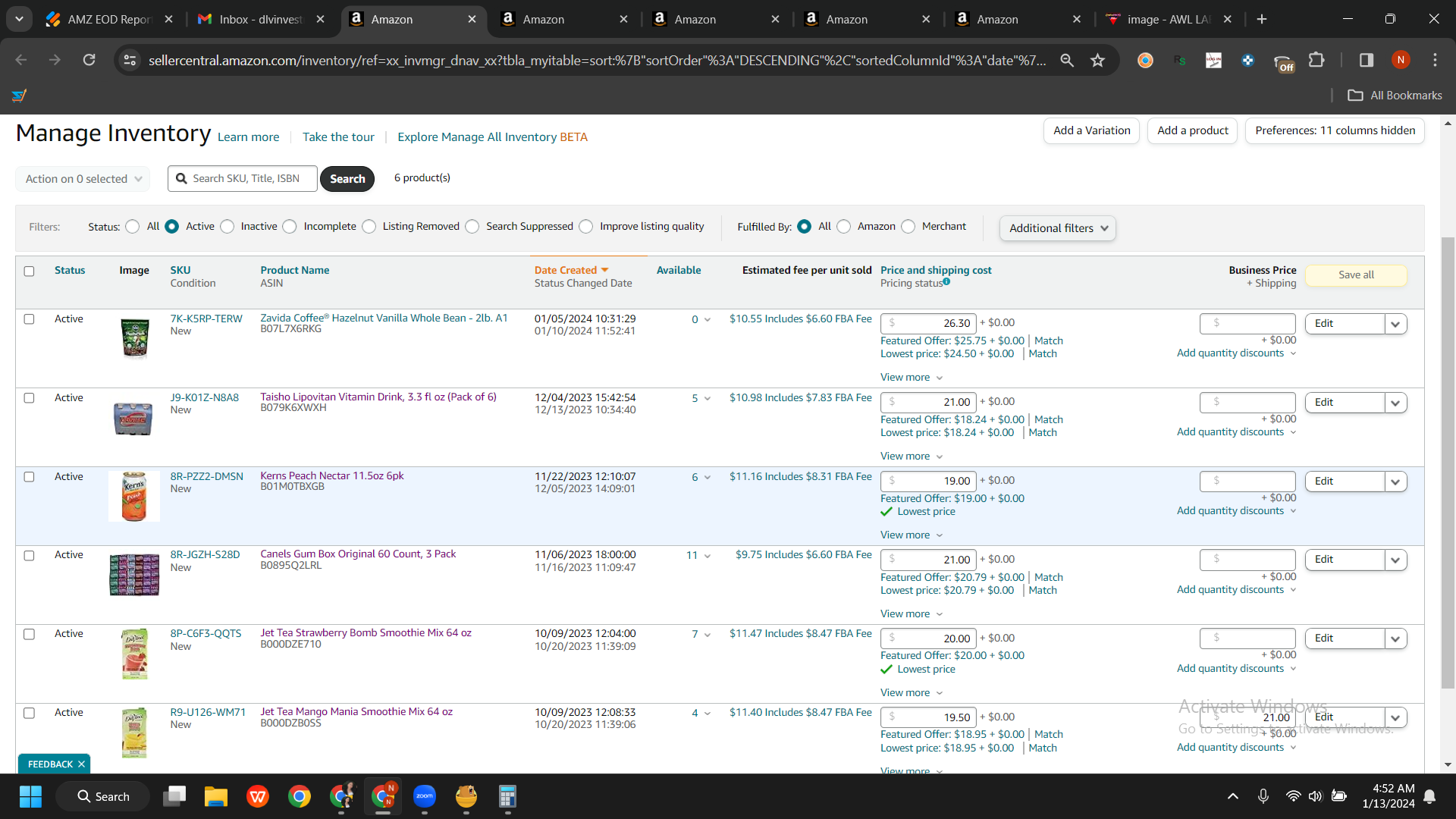Expand Add quantity discounts for Zavida Coffee

[x=1236, y=353]
